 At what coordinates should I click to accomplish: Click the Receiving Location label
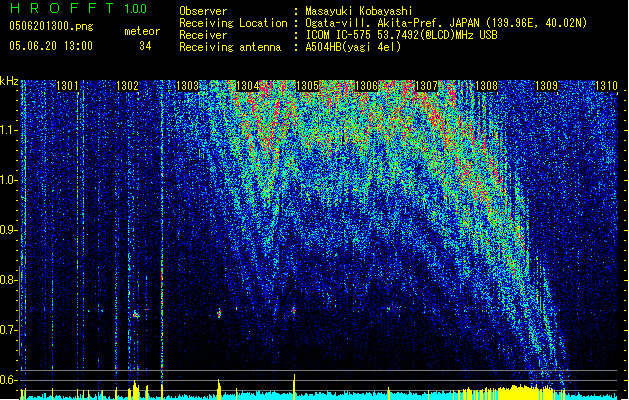(233, 23)
